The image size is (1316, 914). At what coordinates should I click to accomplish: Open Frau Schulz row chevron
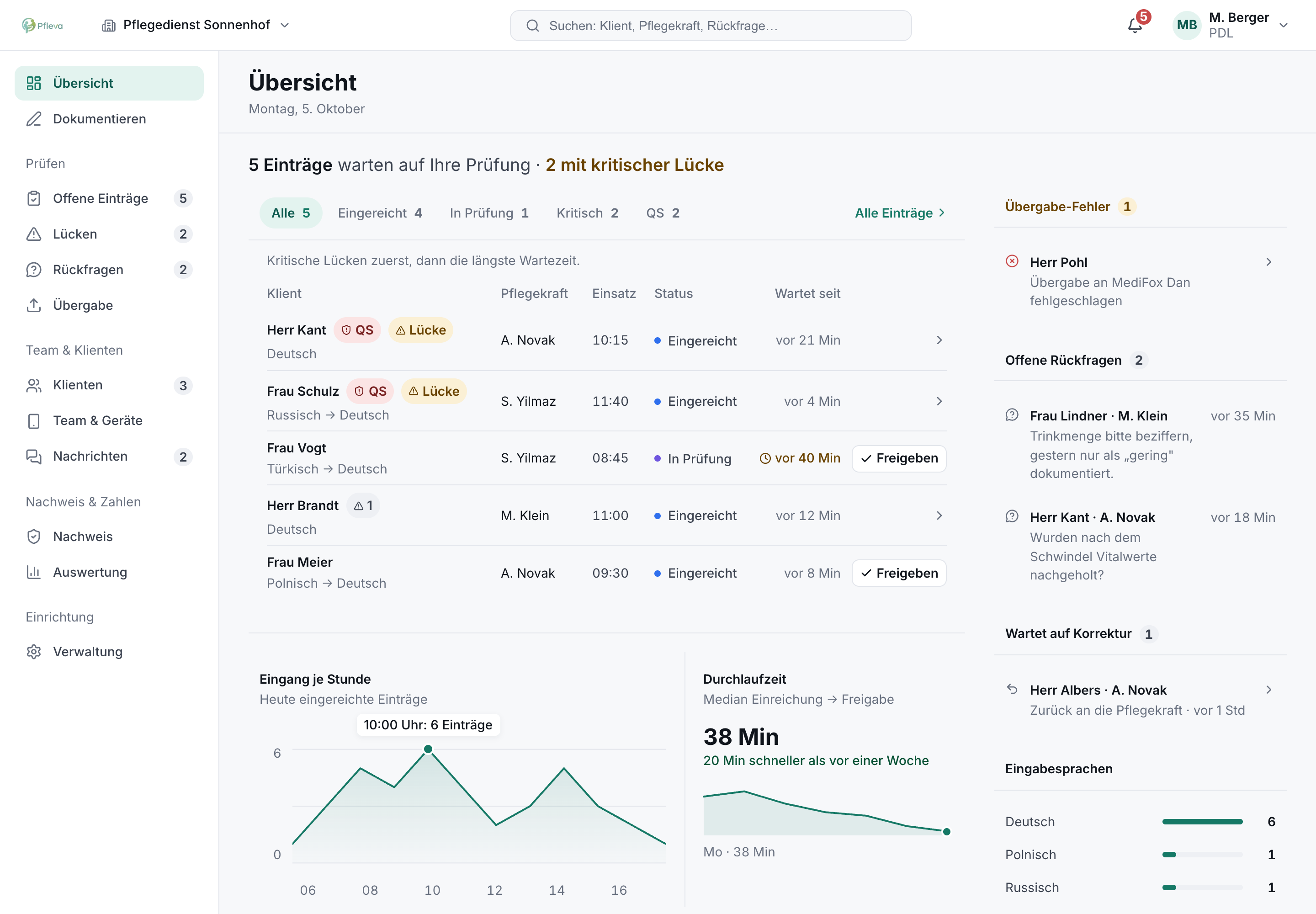(x=939, y=401)
